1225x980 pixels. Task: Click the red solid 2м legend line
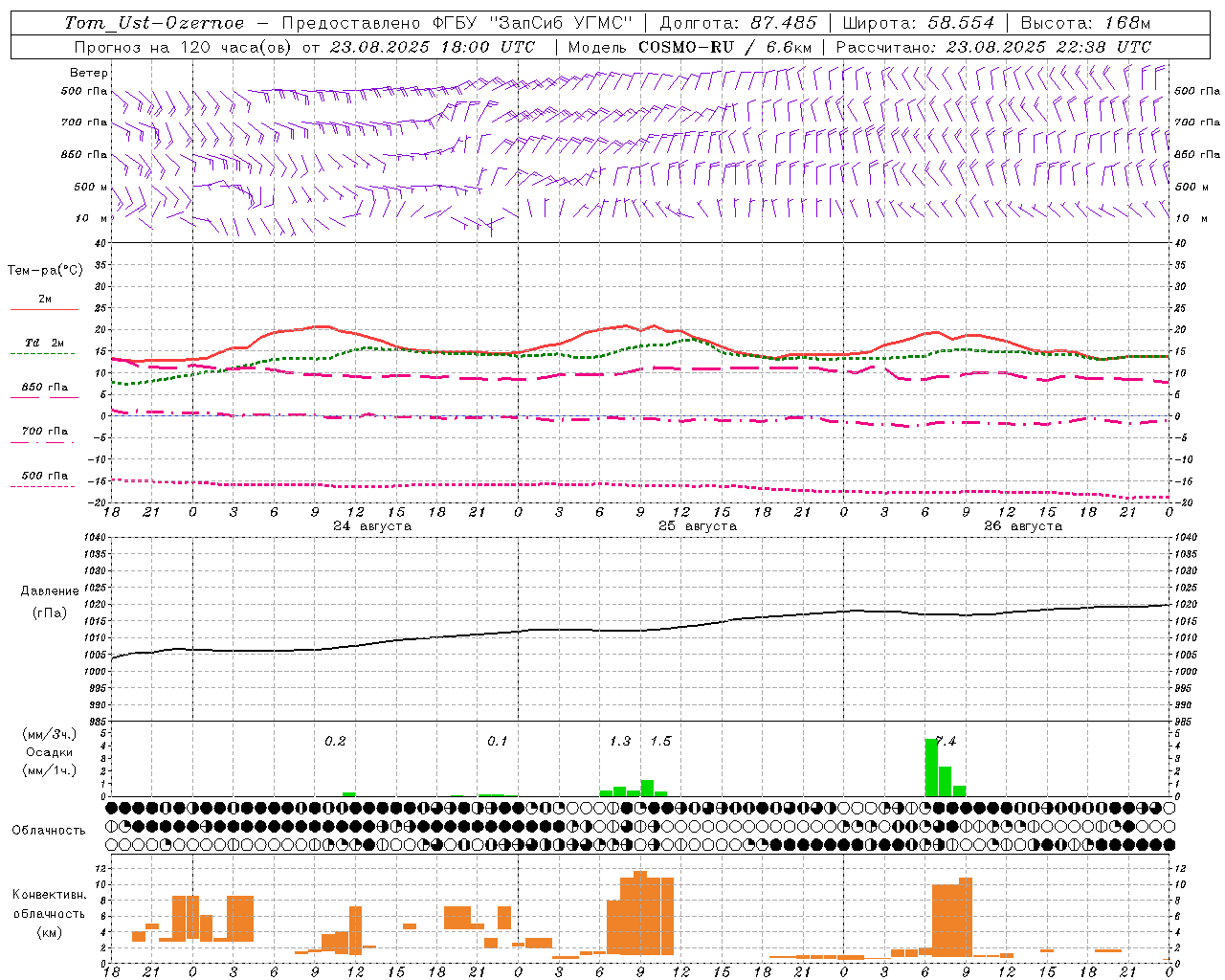click(44, 310)
